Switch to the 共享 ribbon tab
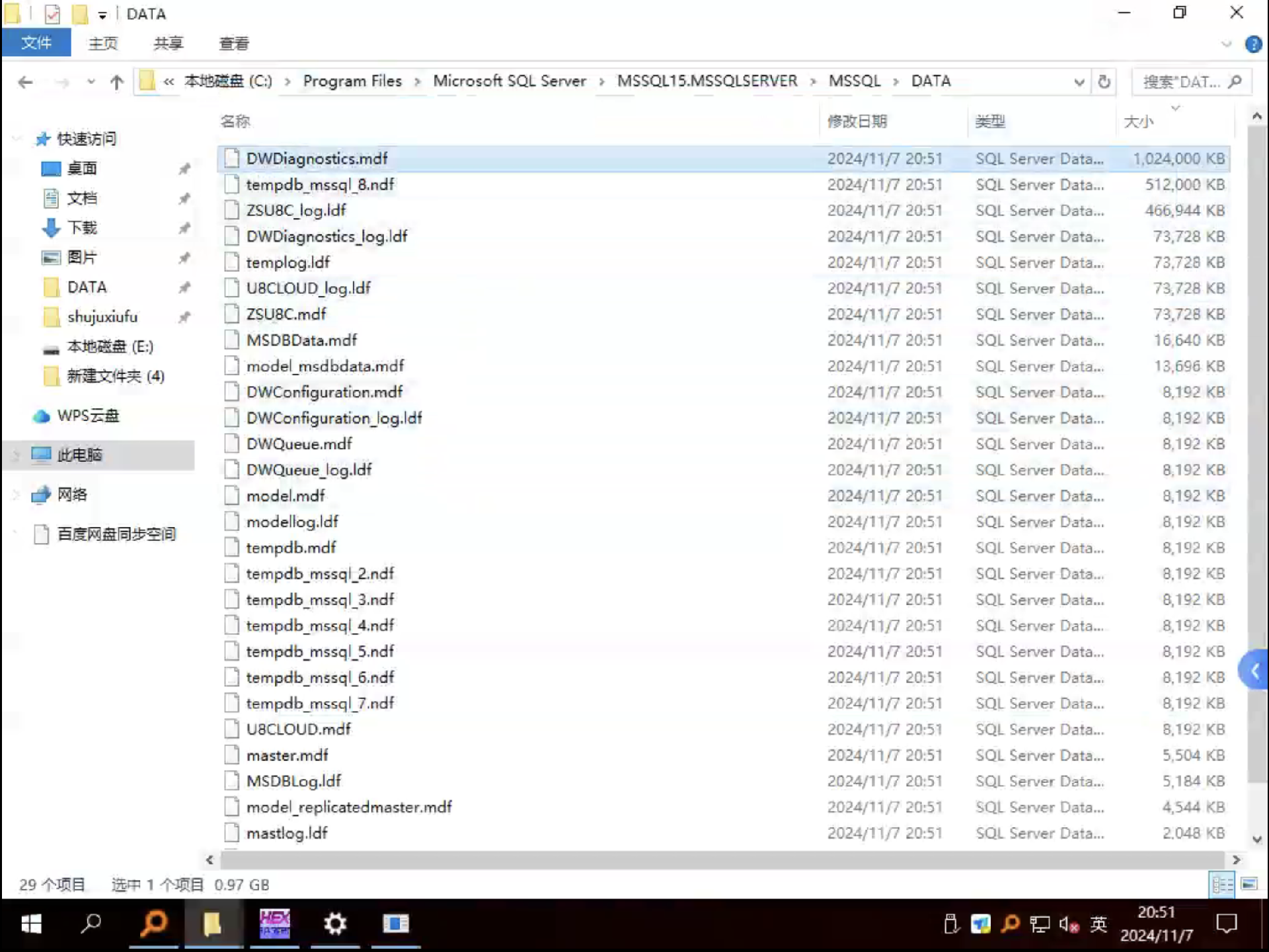1269x952 pixels. click(168, 44)
